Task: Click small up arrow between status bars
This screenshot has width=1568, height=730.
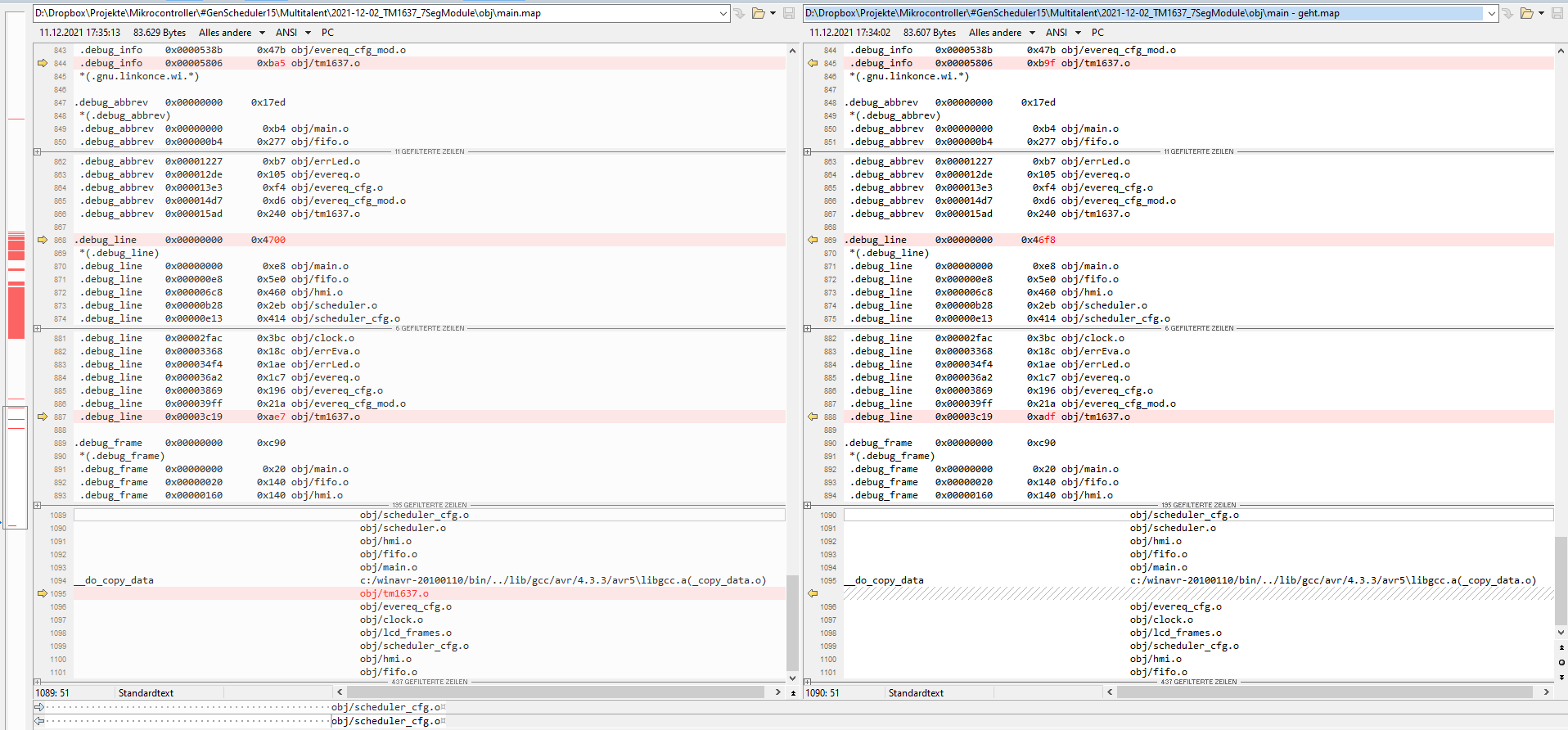Action: click(x=793, y=693)
